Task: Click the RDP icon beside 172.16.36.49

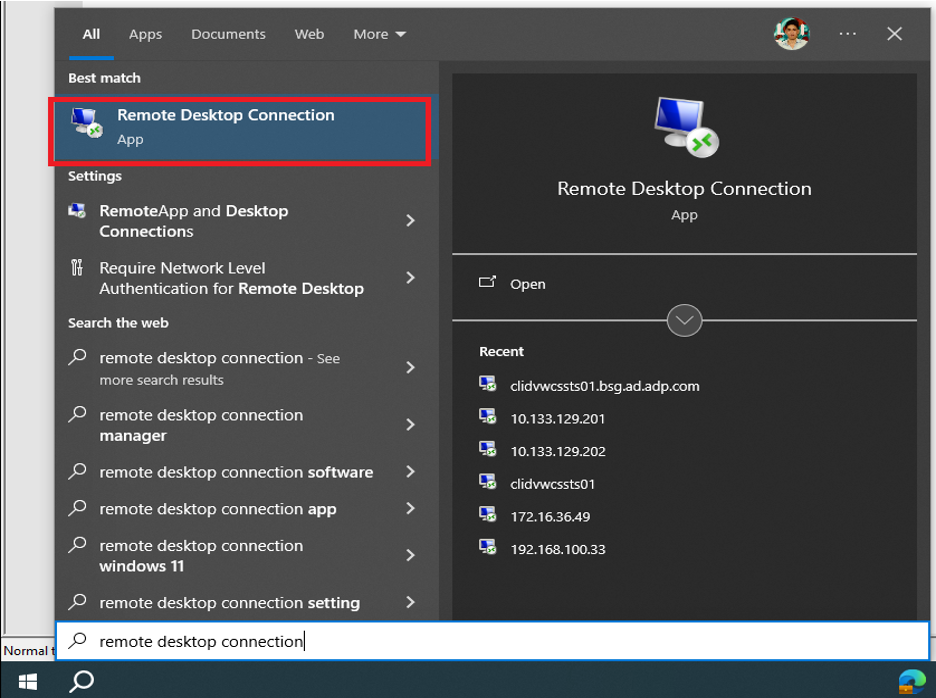Action: [488, 513]
